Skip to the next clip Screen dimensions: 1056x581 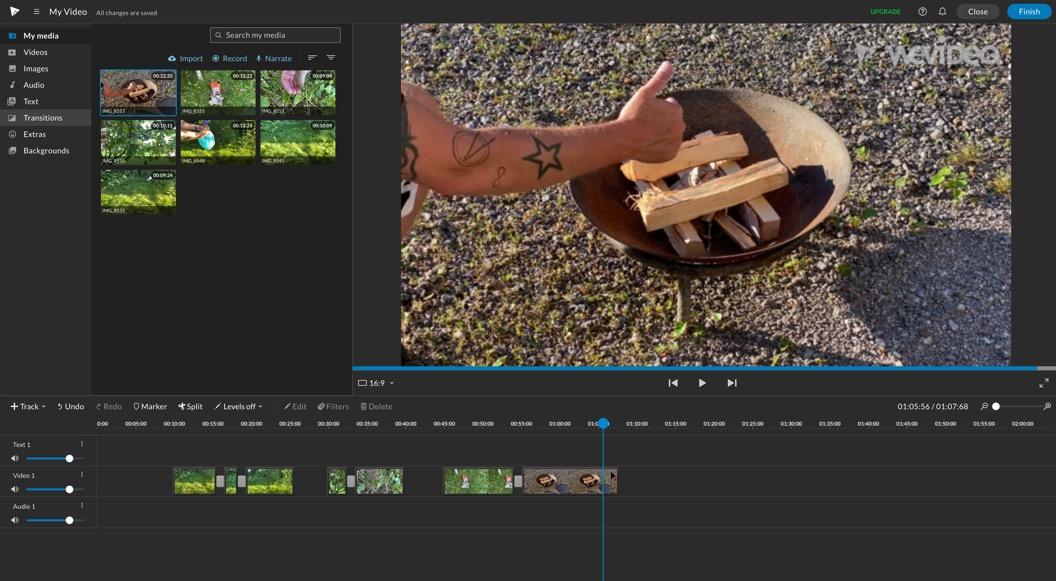(732, 382)
